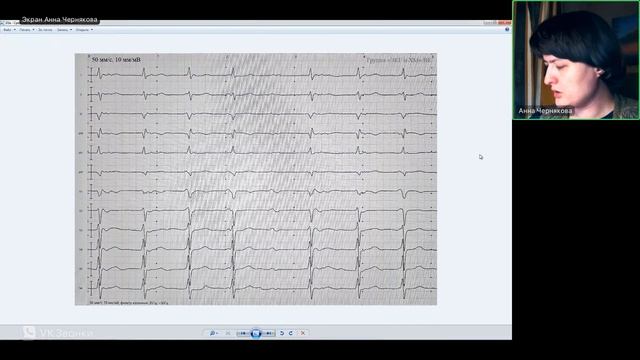Viewport: 640px width, 360px height.
Task: Open the Печать menu
Action: (x=27, y=30)
